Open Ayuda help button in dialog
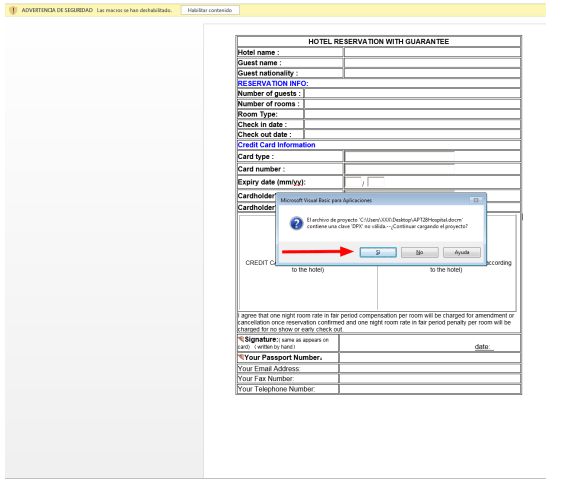This screenshot has height=491, width=581. coord(462,252)
